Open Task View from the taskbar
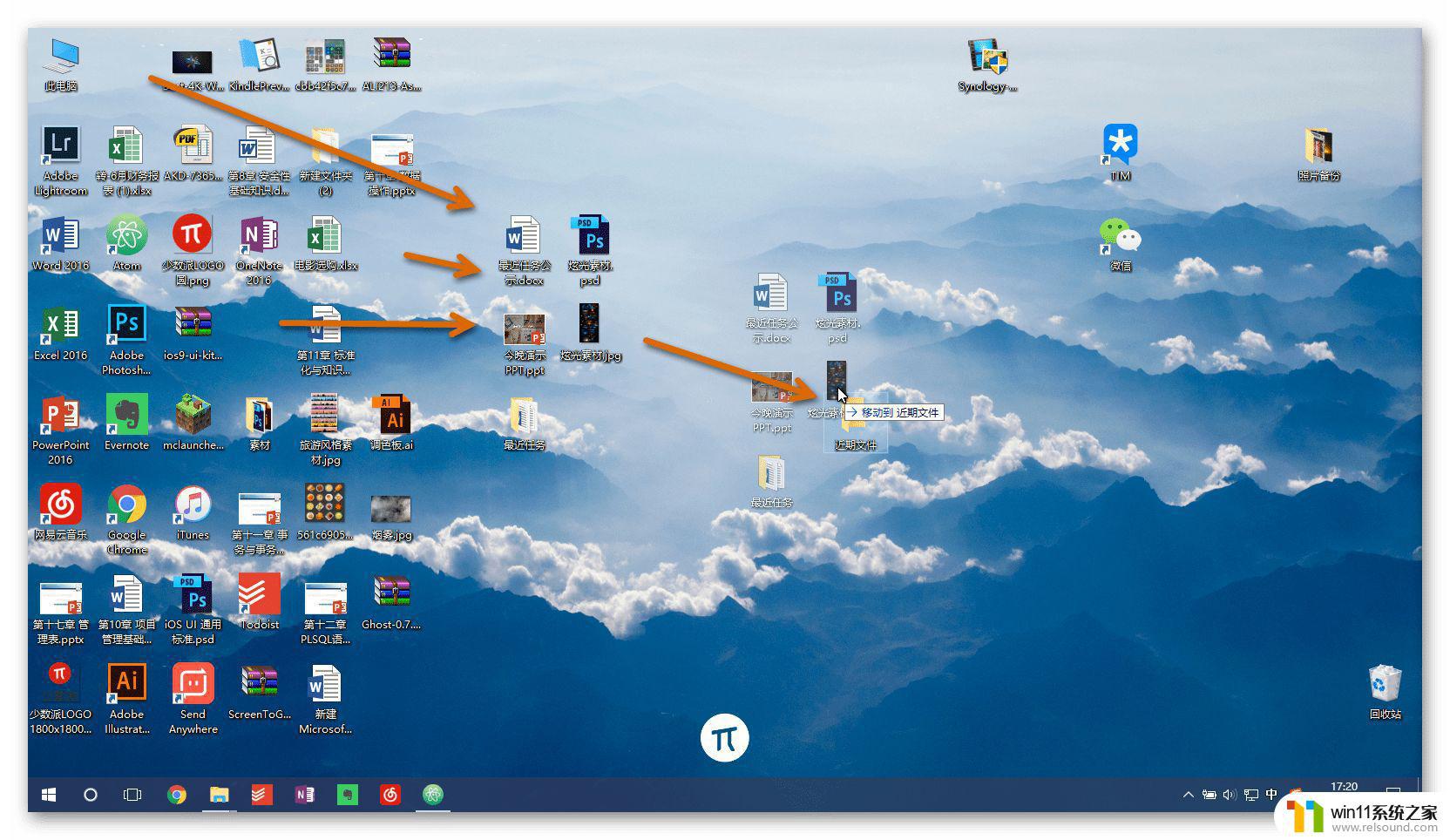The width and height of the screenshot is (1450, 840). [132, 795]
